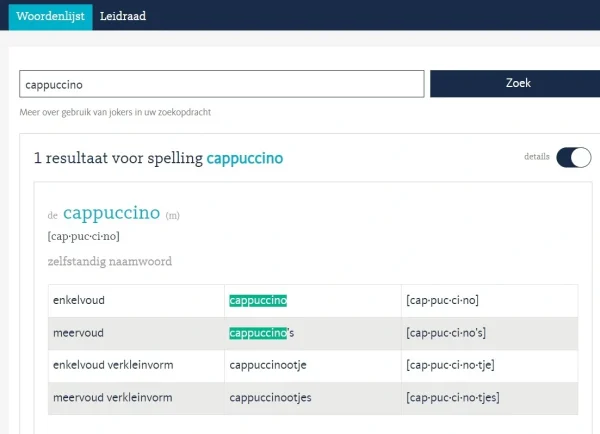Image resolution: width=600 pixels, height=434 pixels.
Task: Click the syllable text below the headword
Action: coord(83,237)
